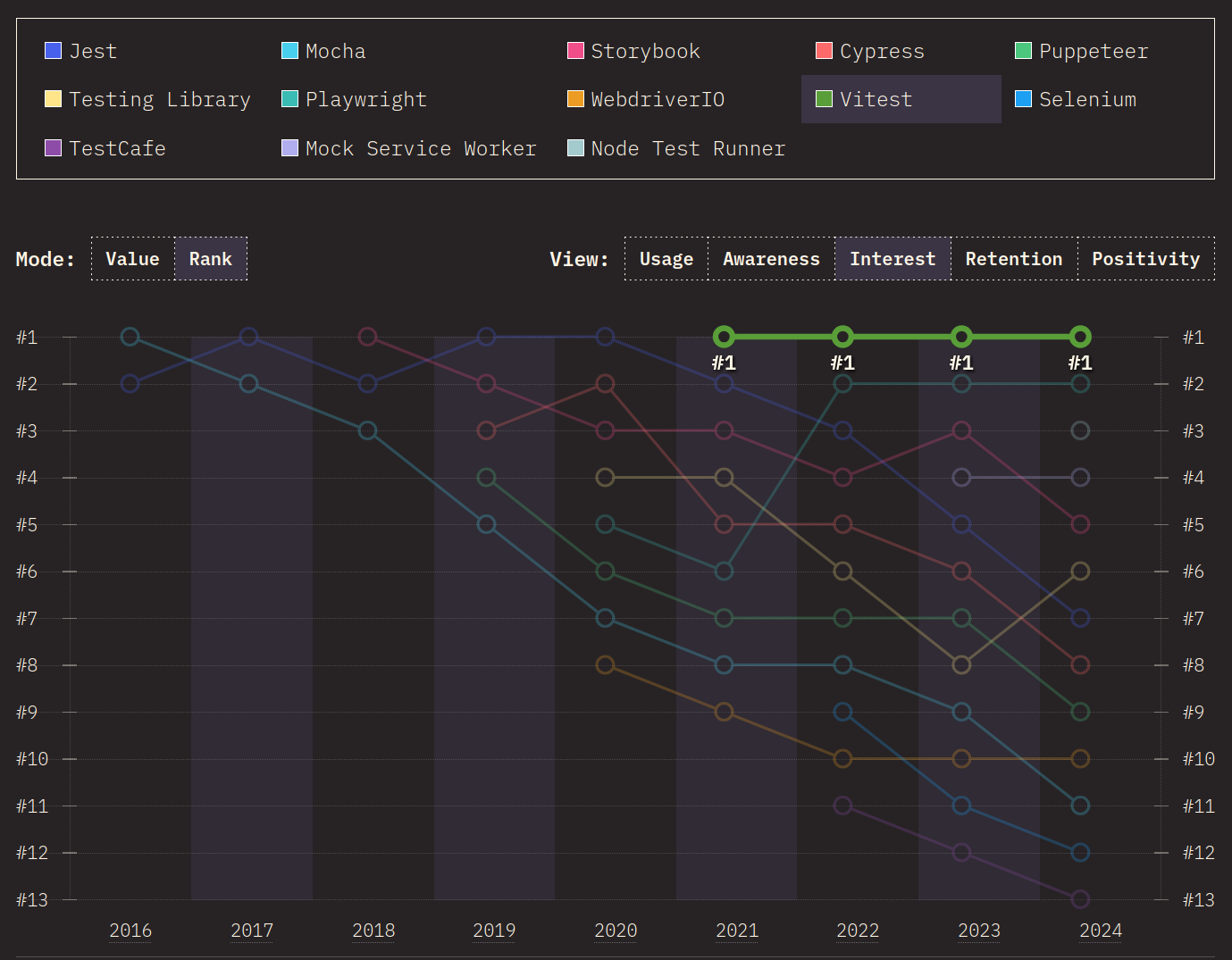The image size is (1232, 960).
Task: Select the Interest view
Action: coord(893,259)
